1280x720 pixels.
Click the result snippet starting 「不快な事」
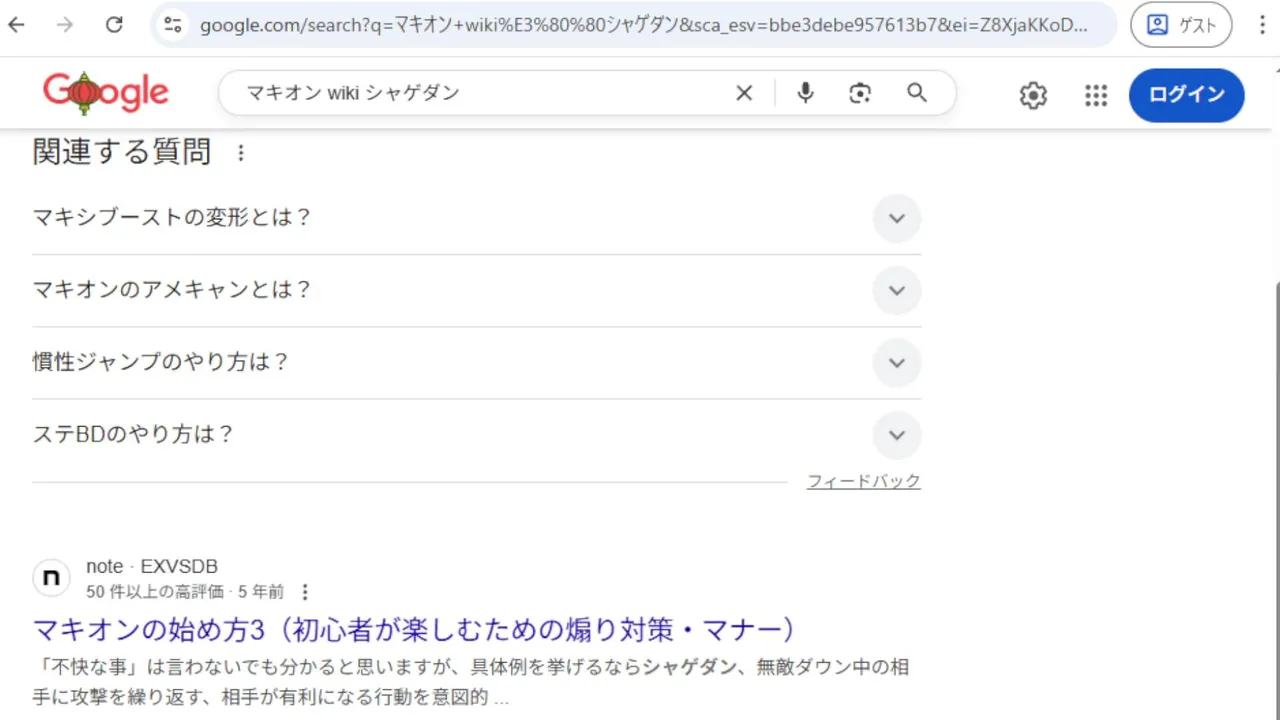(471, 681)
